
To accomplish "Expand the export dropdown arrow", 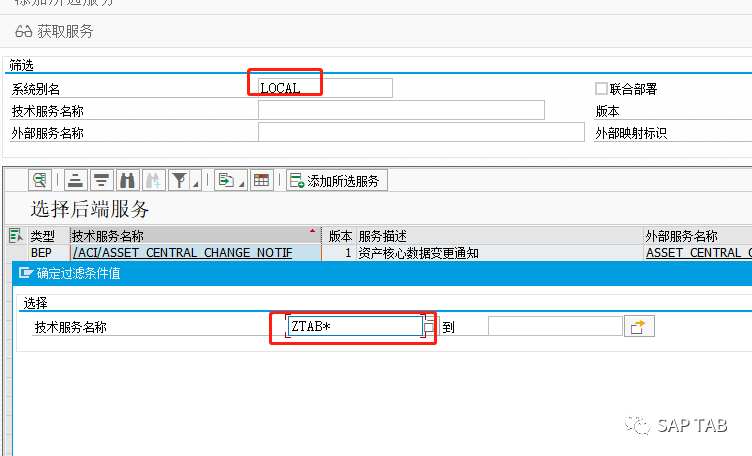I will (242, 182).
